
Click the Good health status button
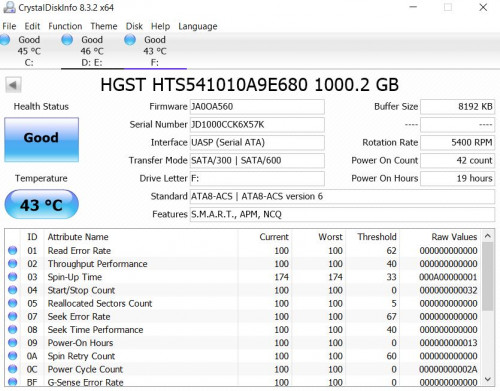click(x=41, y=139)
